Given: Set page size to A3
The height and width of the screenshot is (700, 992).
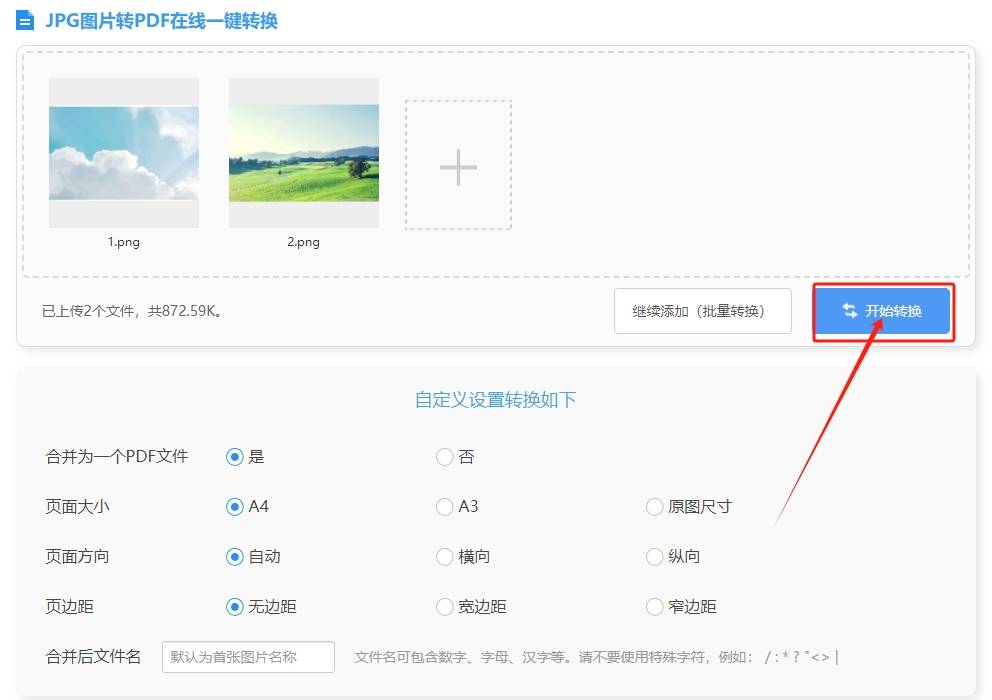Looking at the screenshot, I should 445,507.
